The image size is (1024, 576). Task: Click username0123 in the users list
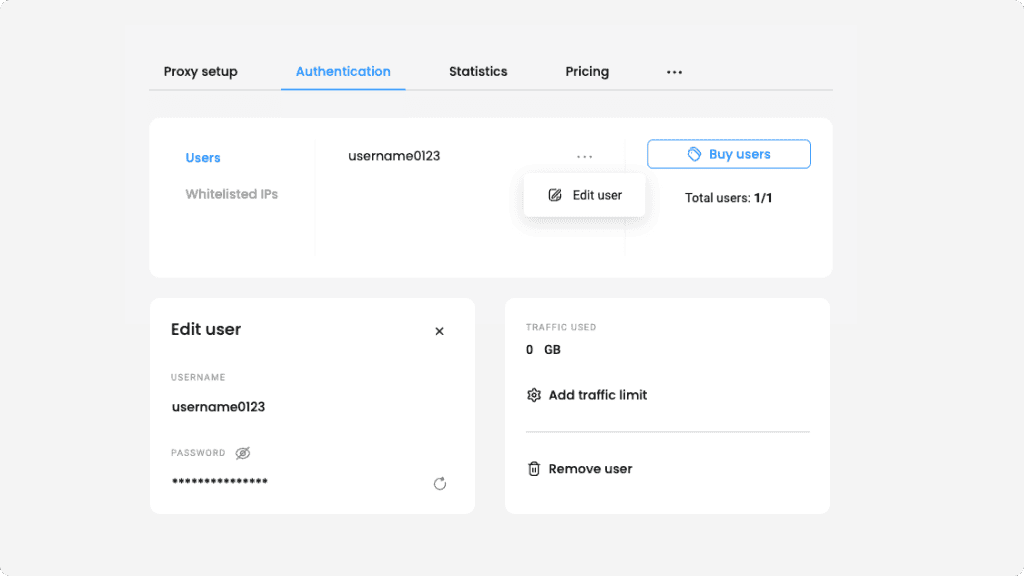(394, 156)
